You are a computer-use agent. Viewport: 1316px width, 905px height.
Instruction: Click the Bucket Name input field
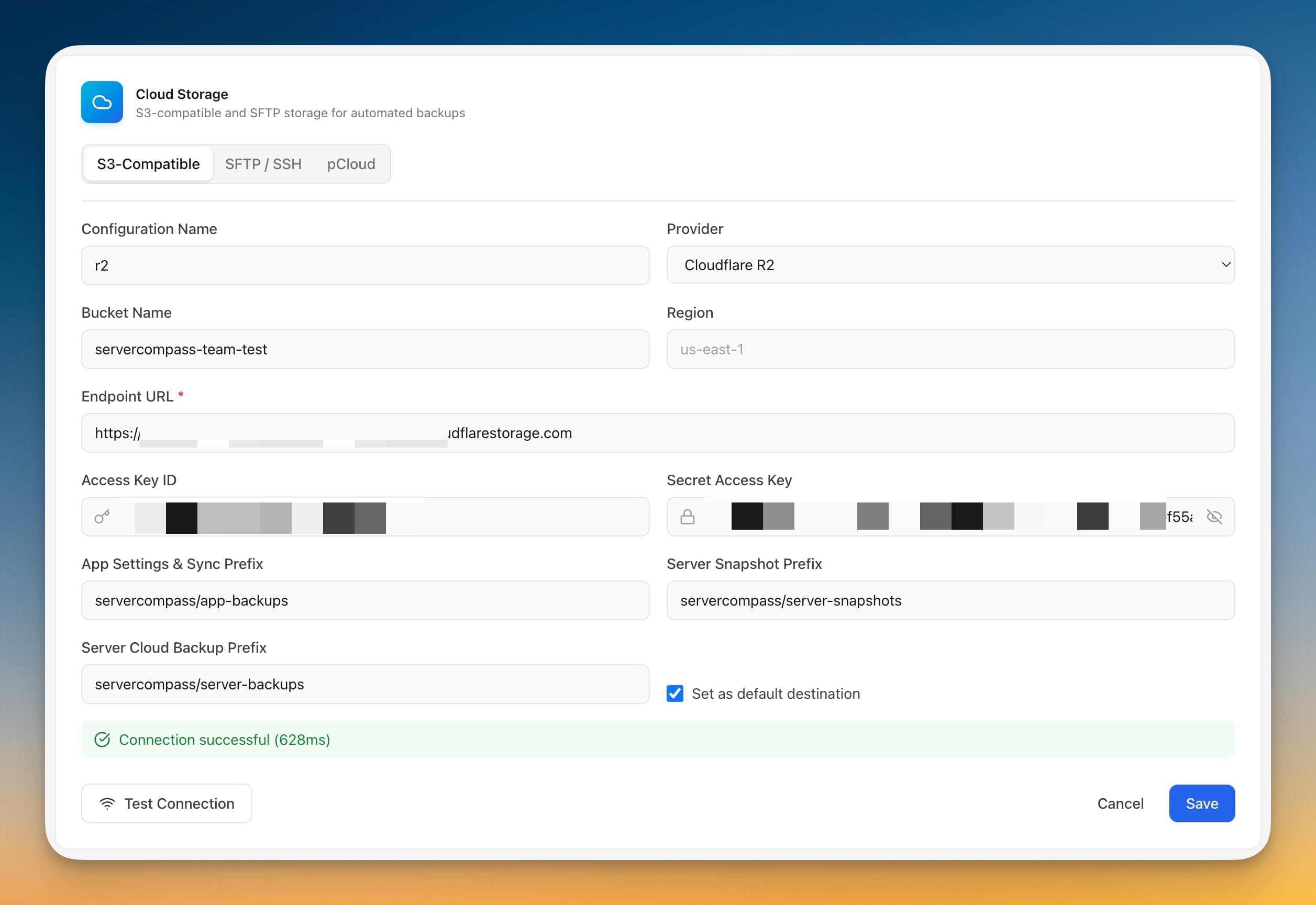click(x=366, y=349)
